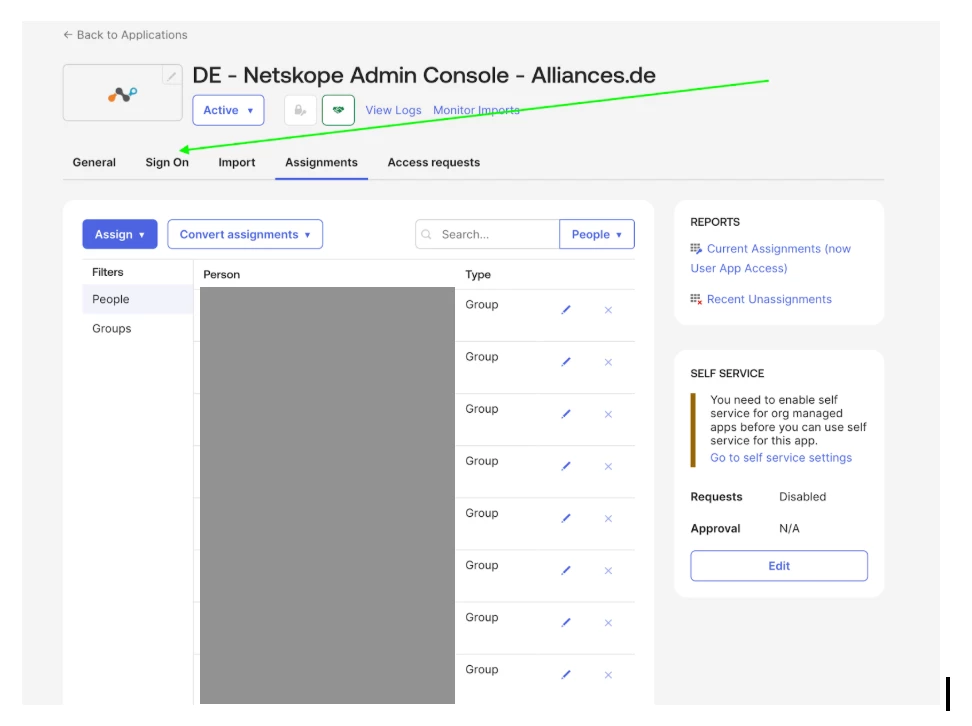Edit the third Group assignment
The image size is (972, 726).
point(566,414)
